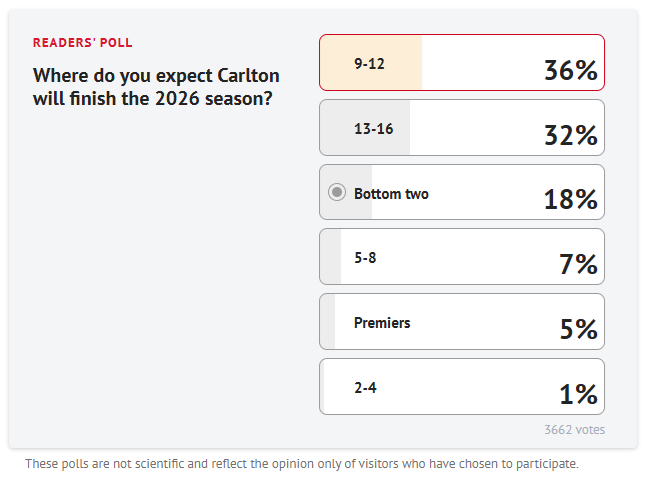The height and width of the screenshot is (488, 651).
Task: Click the 1% result figure
Action: [x=578, y=394]
